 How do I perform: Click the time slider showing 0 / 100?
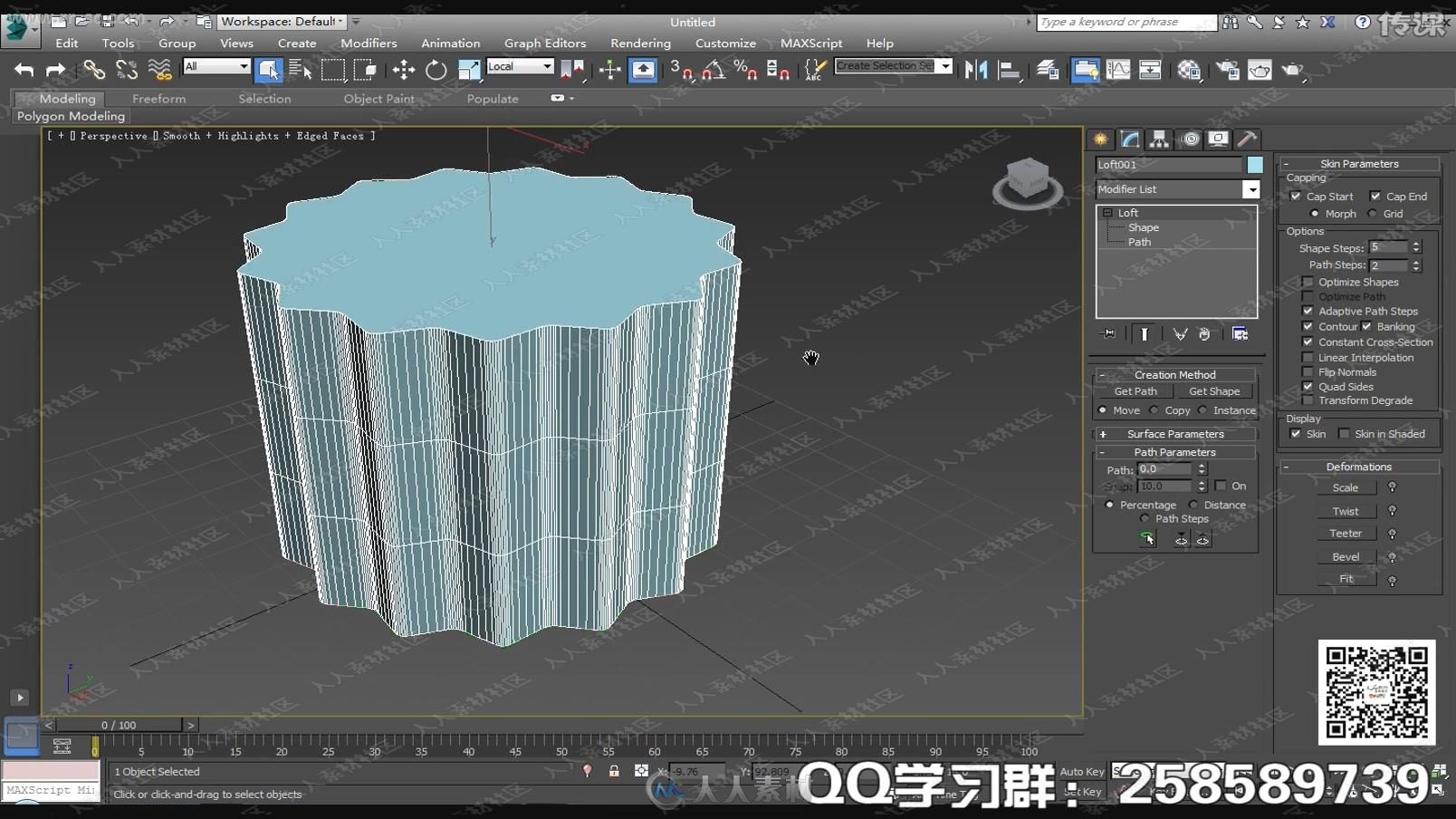(119, 725)
